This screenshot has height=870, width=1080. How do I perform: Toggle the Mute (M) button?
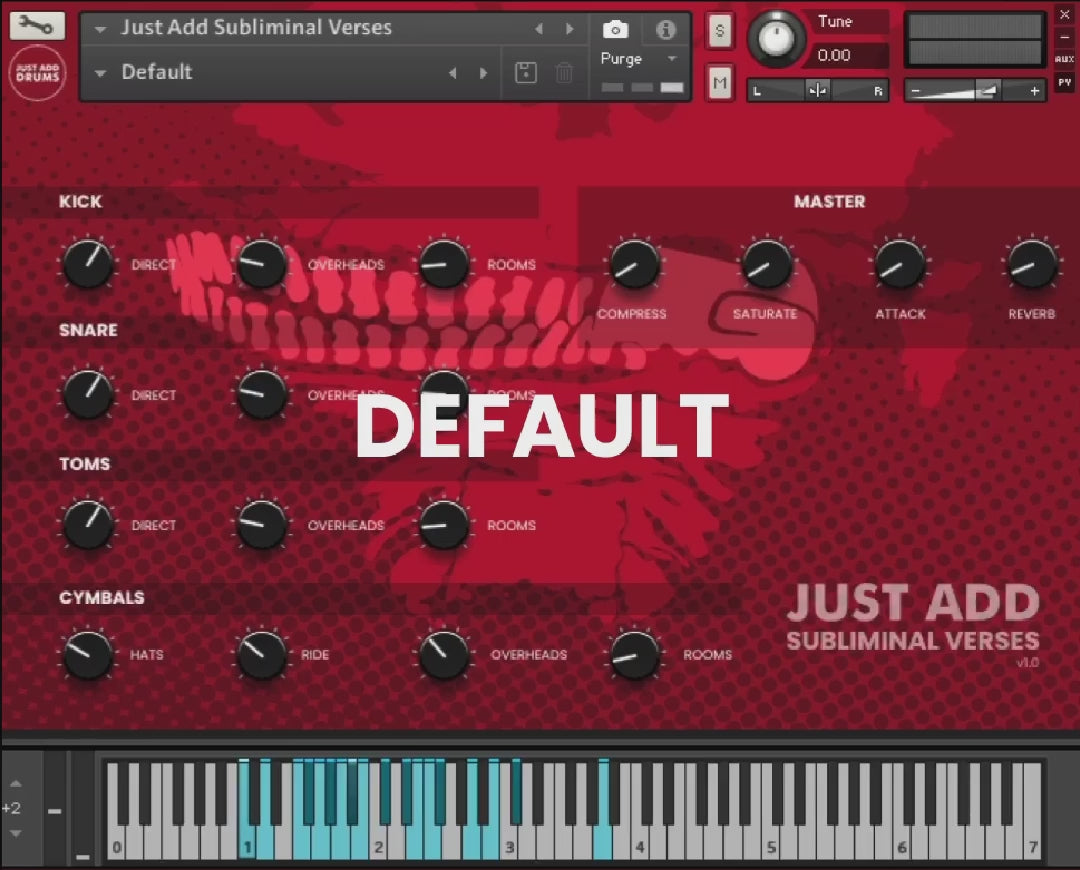720,83
